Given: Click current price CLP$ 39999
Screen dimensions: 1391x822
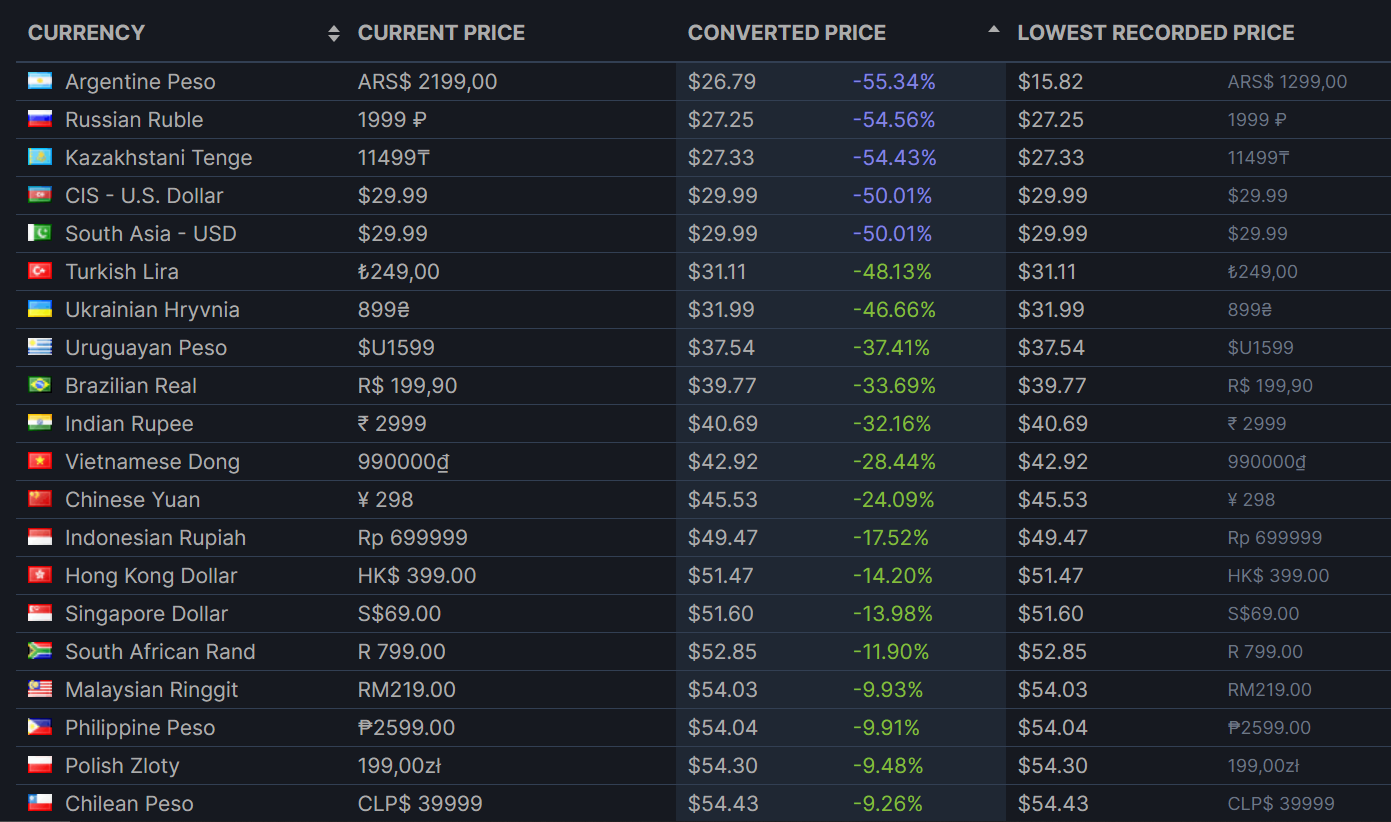Looking at the screenshot, I should [x=420, y=804].
